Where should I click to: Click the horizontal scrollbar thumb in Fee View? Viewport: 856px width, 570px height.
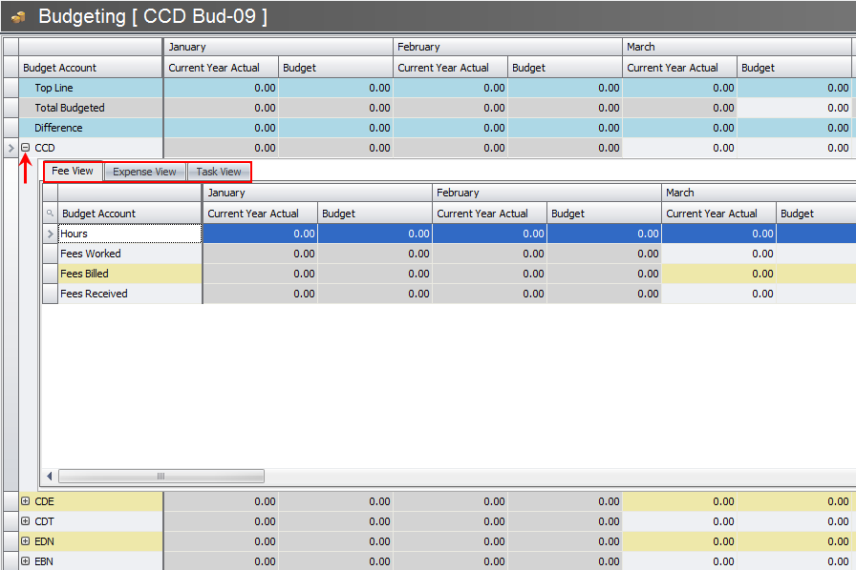(160, 477)
